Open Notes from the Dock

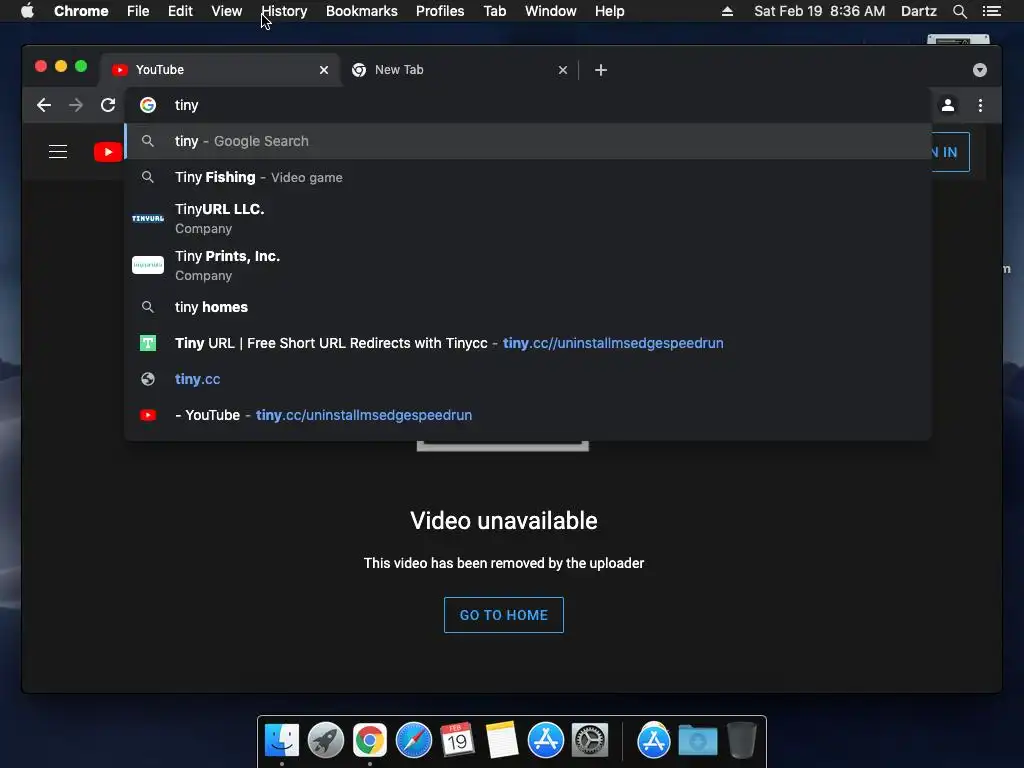click(x=502, y=740)
